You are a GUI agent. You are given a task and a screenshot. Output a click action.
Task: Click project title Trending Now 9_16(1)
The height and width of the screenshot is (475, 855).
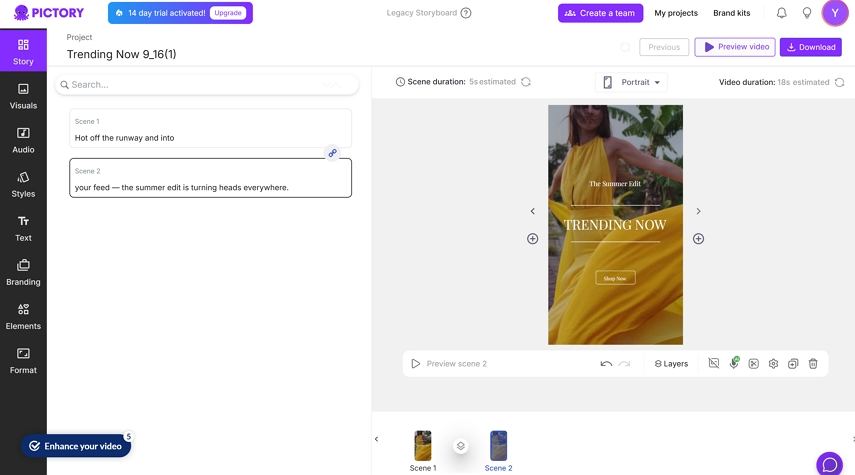(122, 54)
